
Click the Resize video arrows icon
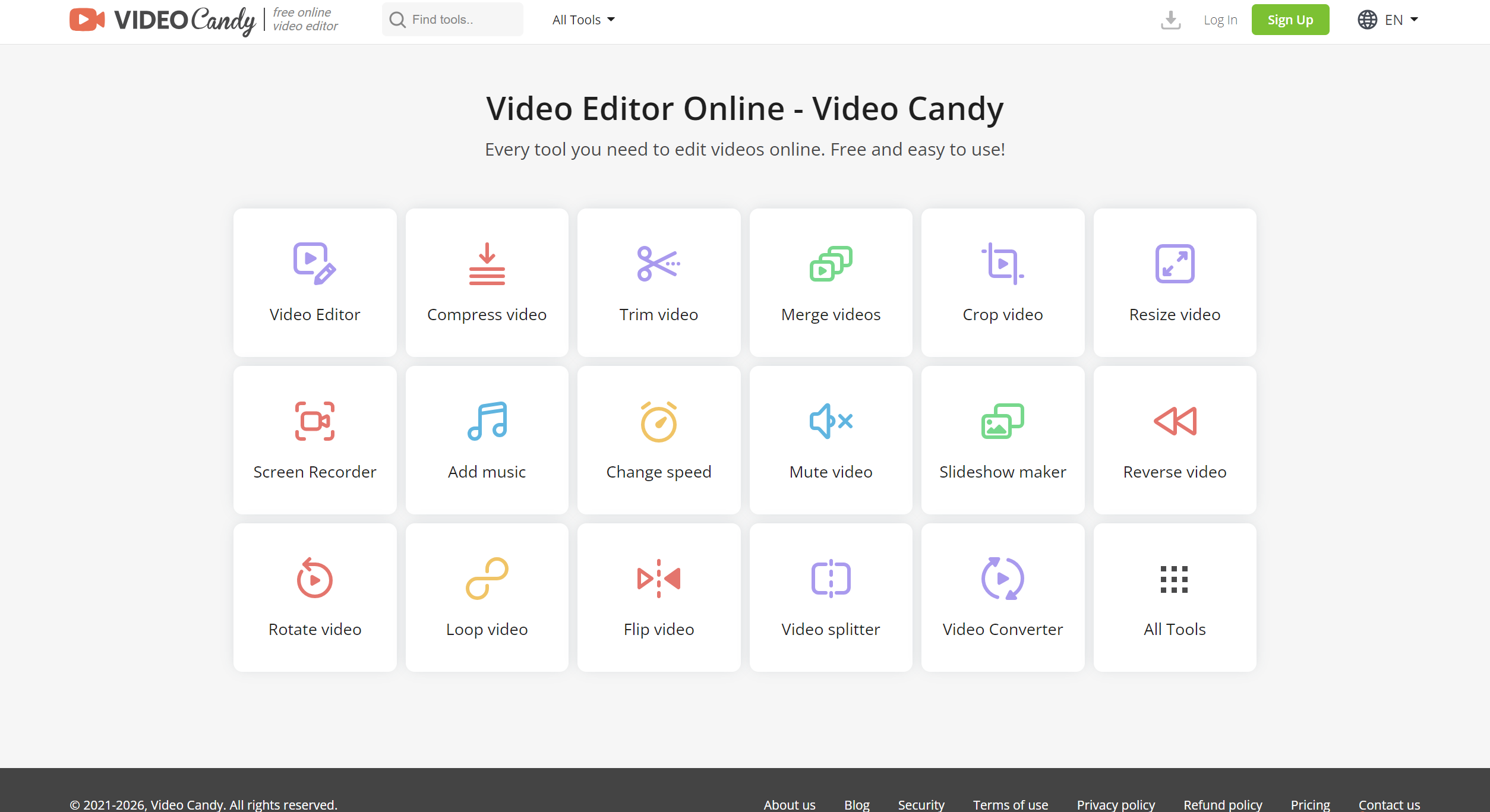(x=1175, y=264)
